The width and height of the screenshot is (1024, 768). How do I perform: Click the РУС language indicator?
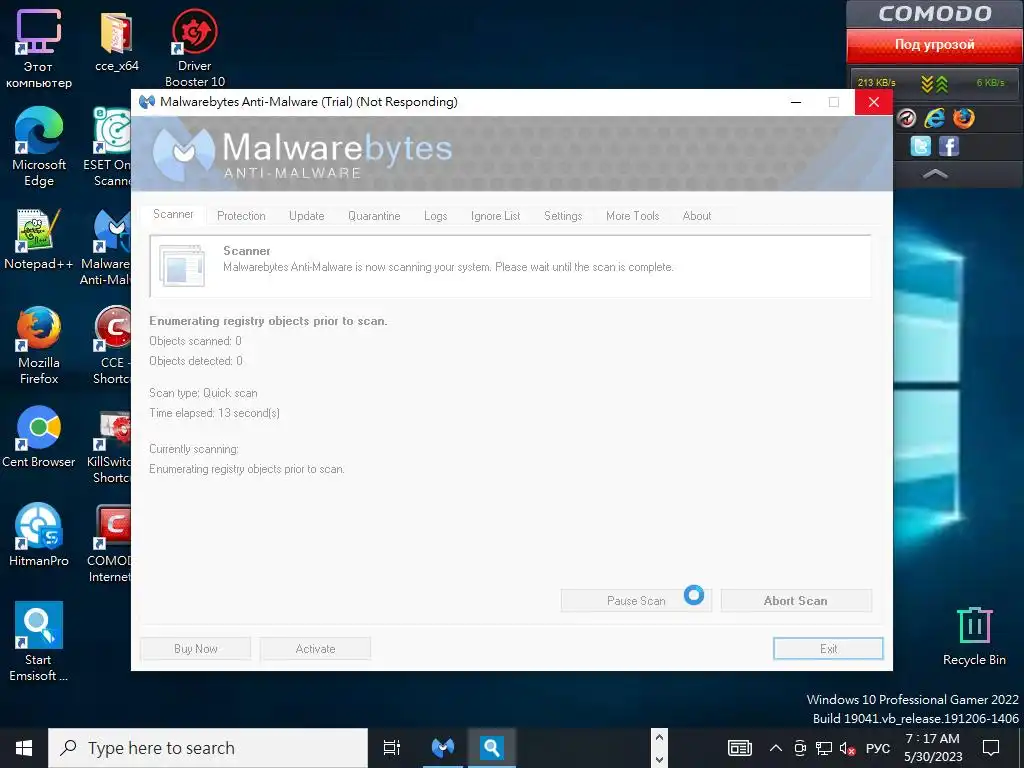878,748
